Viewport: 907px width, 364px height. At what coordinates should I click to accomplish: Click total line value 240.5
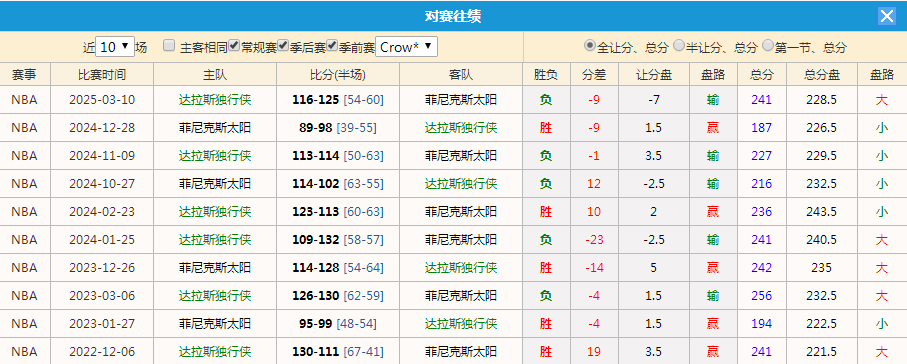tap(822, 240)
